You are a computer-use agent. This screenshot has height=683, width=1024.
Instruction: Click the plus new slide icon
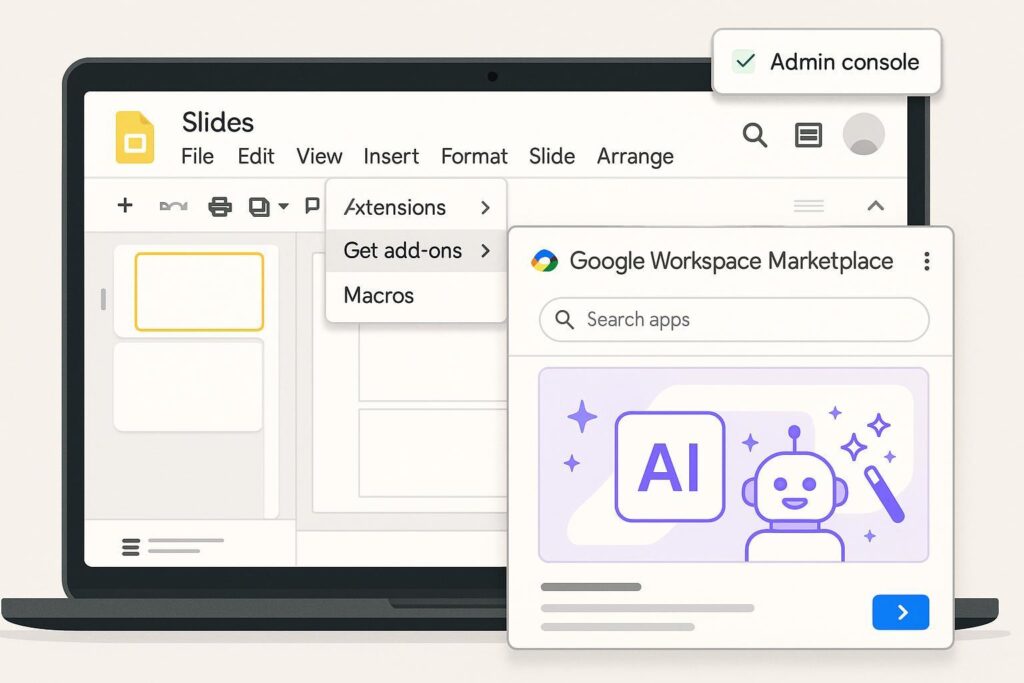click(125, 206)
